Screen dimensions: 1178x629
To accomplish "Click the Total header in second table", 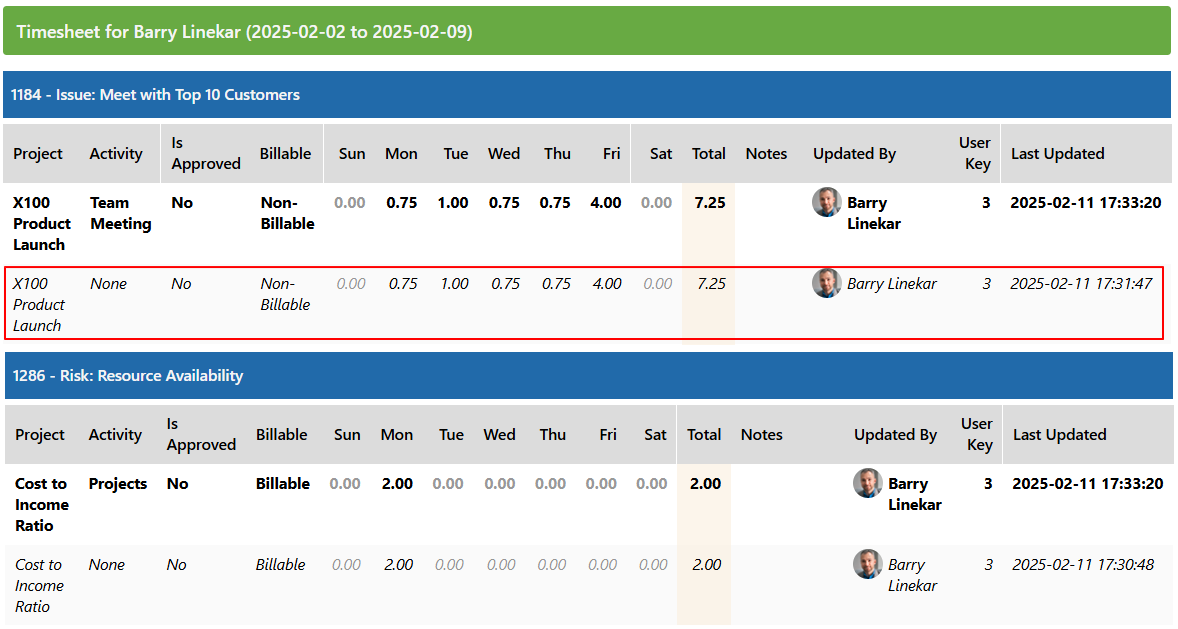I will 704,435.
